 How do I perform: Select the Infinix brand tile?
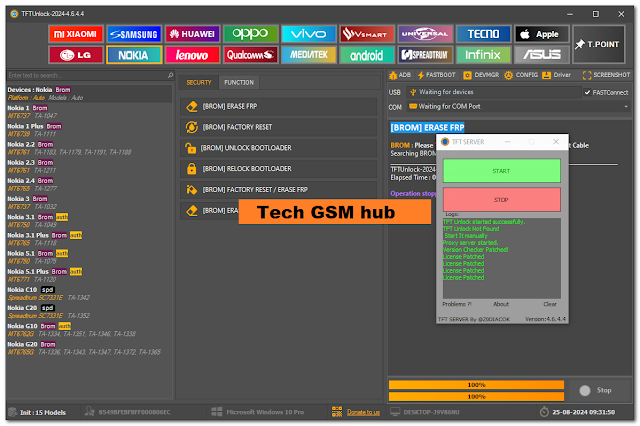click(483, 55)
